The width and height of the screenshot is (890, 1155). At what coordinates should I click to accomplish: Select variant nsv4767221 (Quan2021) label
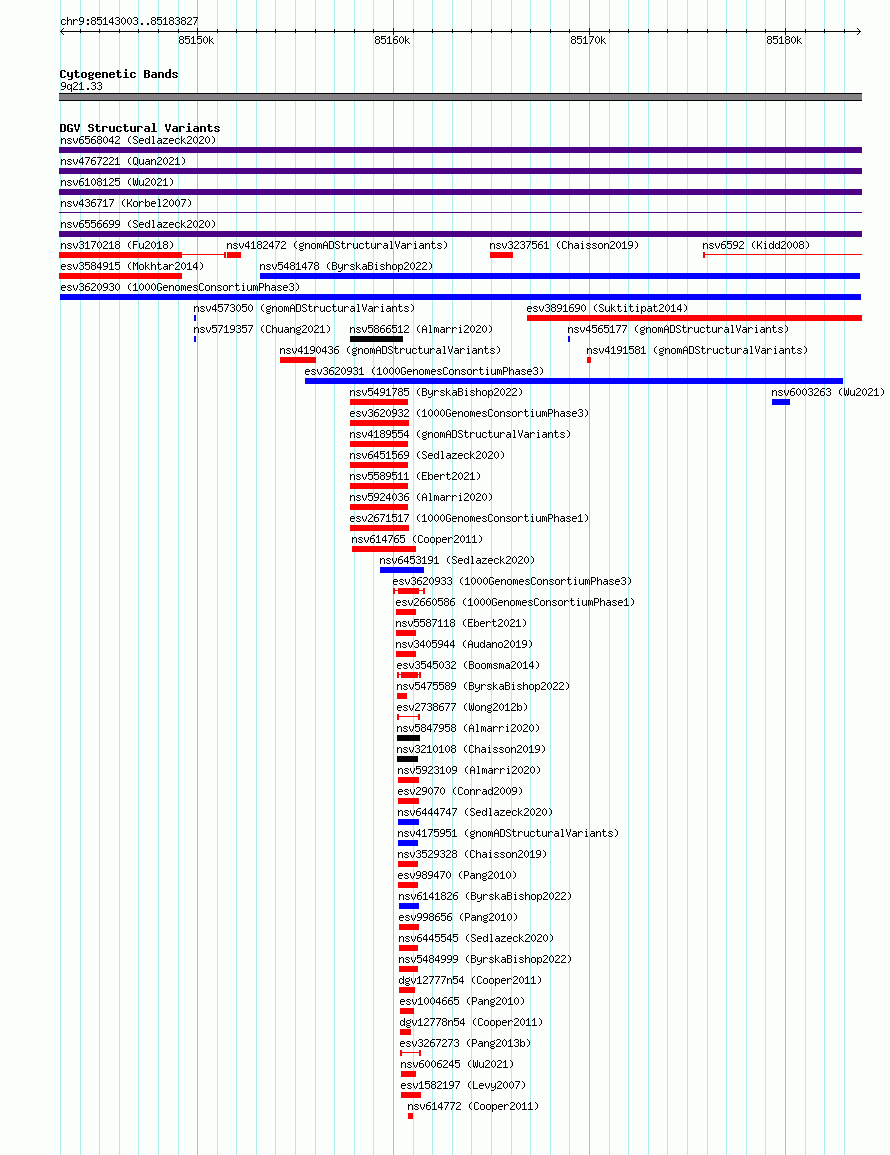[123, 161]
